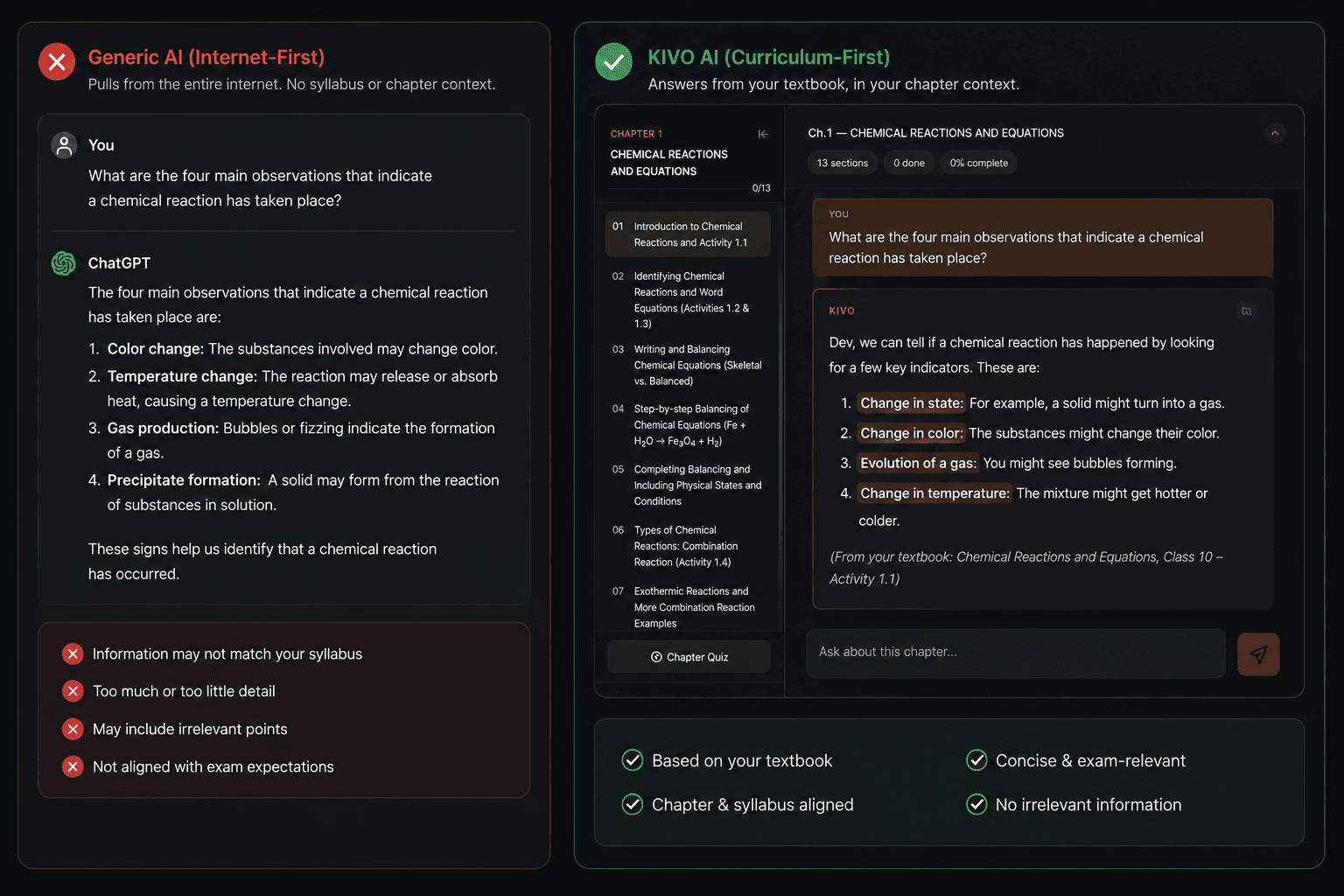Open section 02 Identifying Chemical Reactions and Word Equations
1344x896 pixels.
click(688, 299)
